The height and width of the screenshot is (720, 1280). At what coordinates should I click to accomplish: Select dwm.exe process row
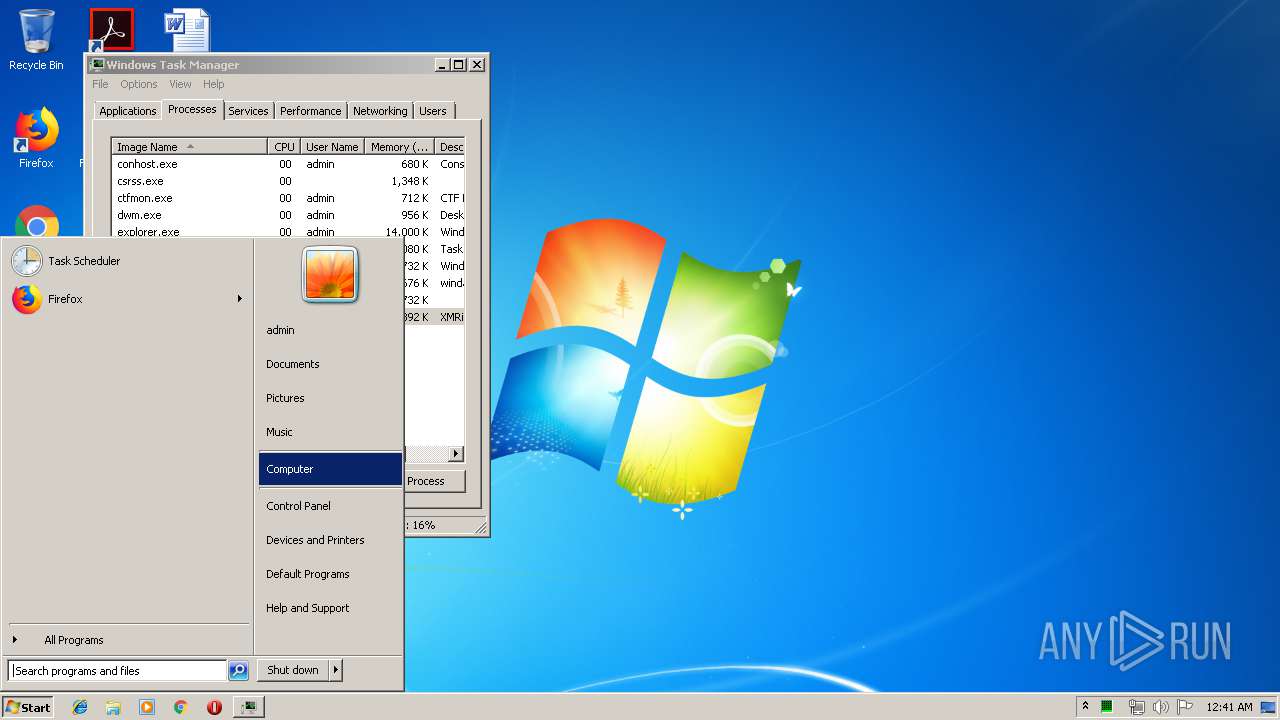click(x=288, y=215)
